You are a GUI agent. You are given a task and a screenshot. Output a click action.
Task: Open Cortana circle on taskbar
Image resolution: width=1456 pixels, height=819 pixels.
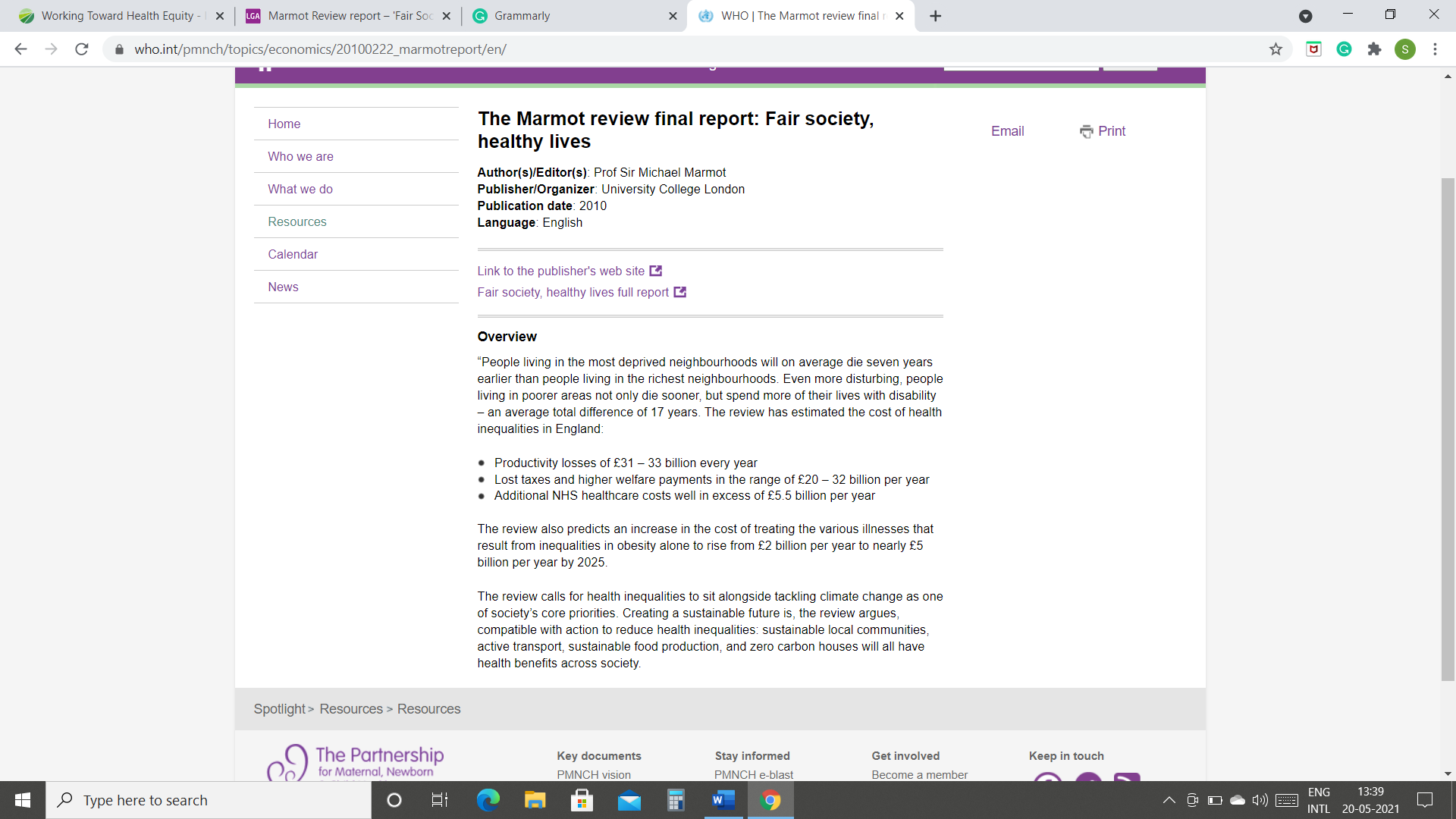point(394,800)
